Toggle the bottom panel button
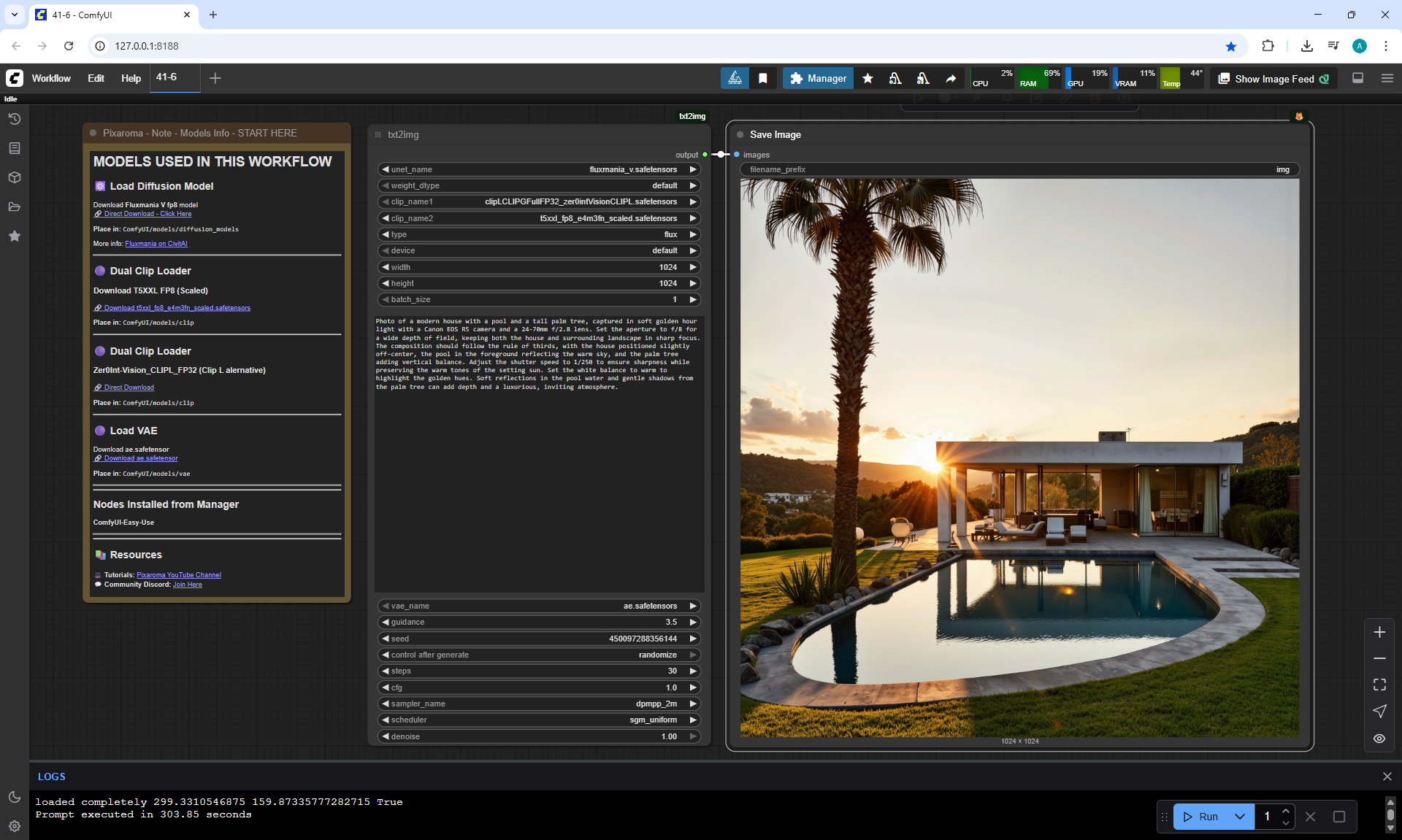The width and height of the screenshot is (1402, 840). click(x=1357, y=78)
